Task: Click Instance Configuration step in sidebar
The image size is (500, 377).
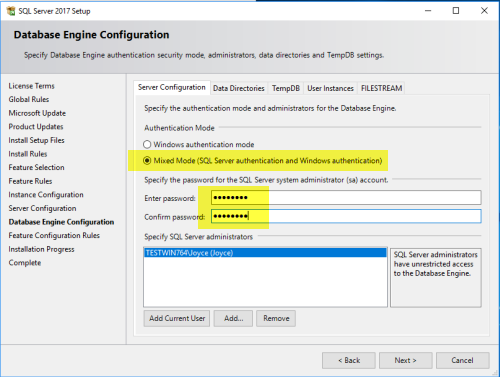Action: point(46,195)
